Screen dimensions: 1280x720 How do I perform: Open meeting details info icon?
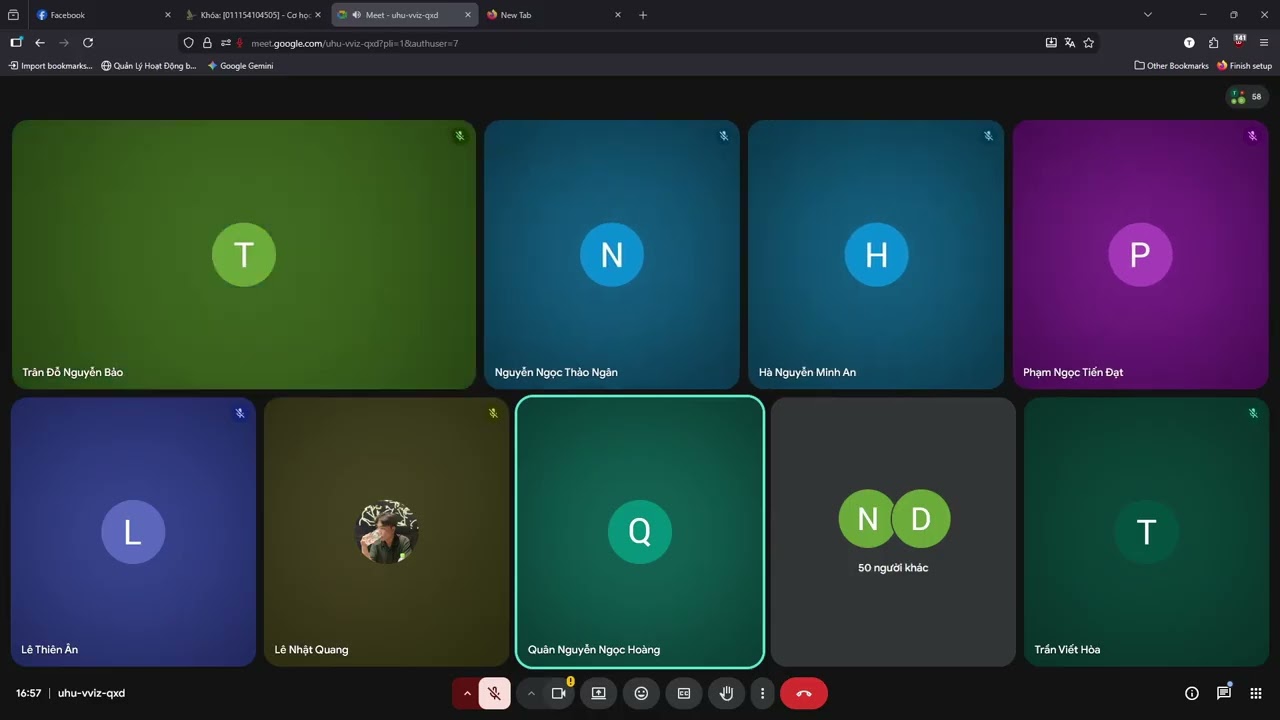[x=1192, y=693]
